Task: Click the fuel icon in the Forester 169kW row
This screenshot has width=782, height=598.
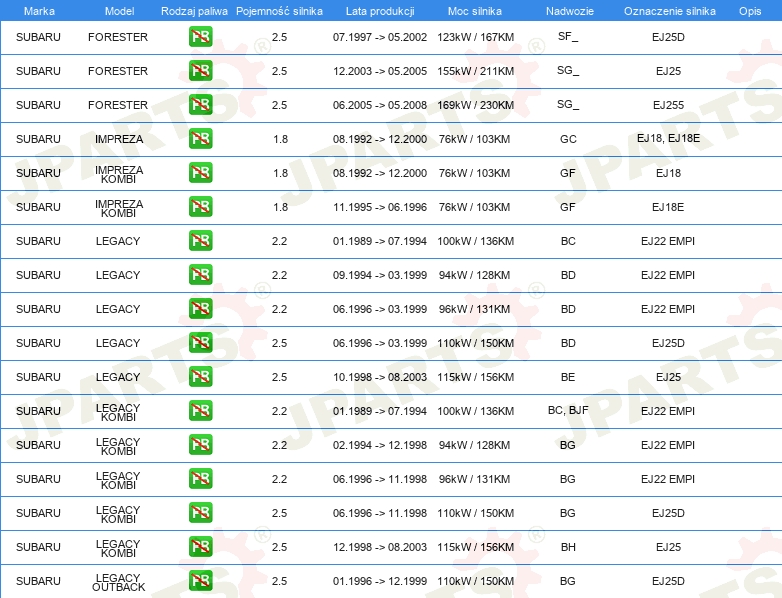Action: click(x=200, y=105)
